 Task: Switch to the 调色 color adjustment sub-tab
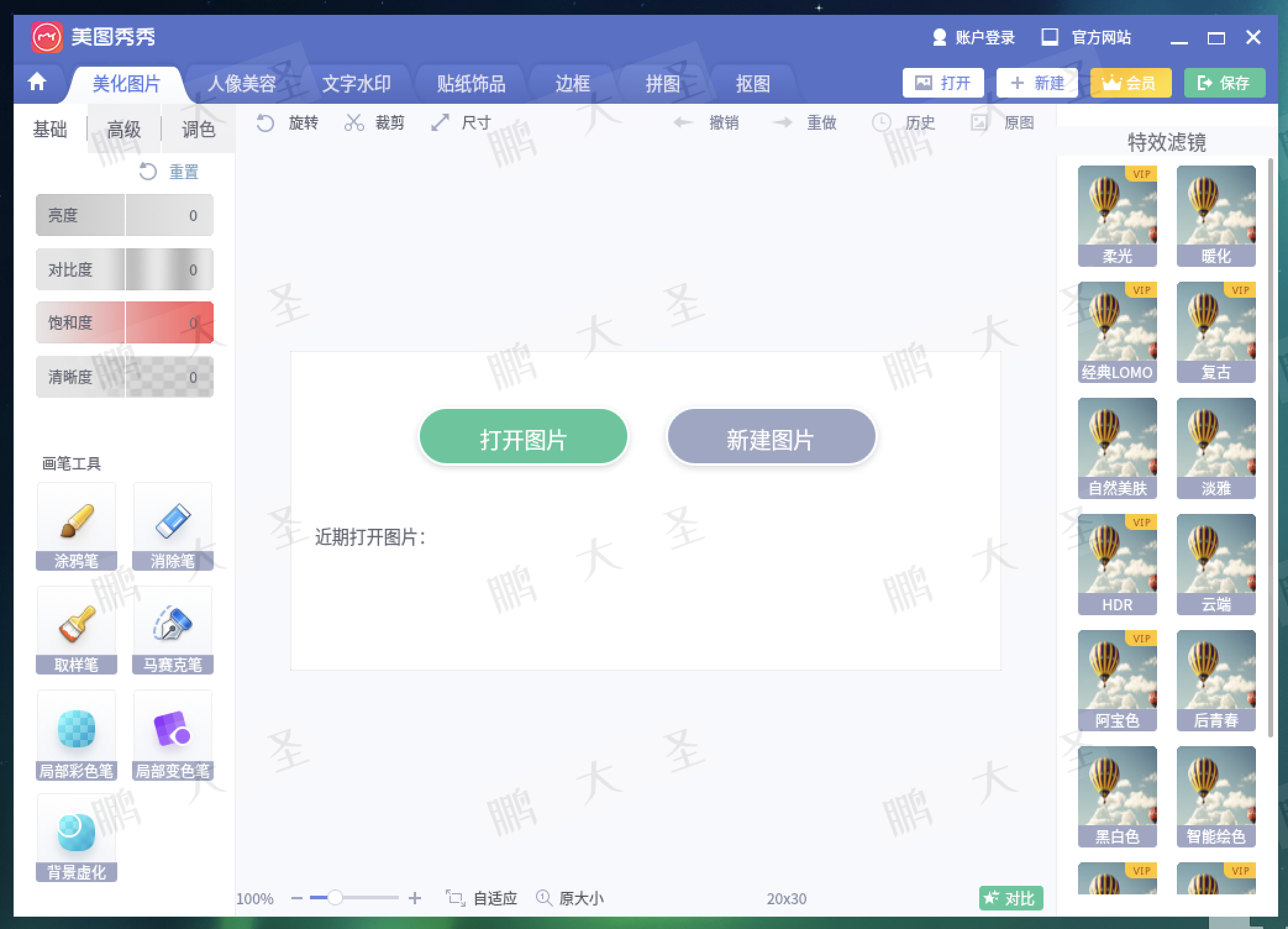(198, 129)
